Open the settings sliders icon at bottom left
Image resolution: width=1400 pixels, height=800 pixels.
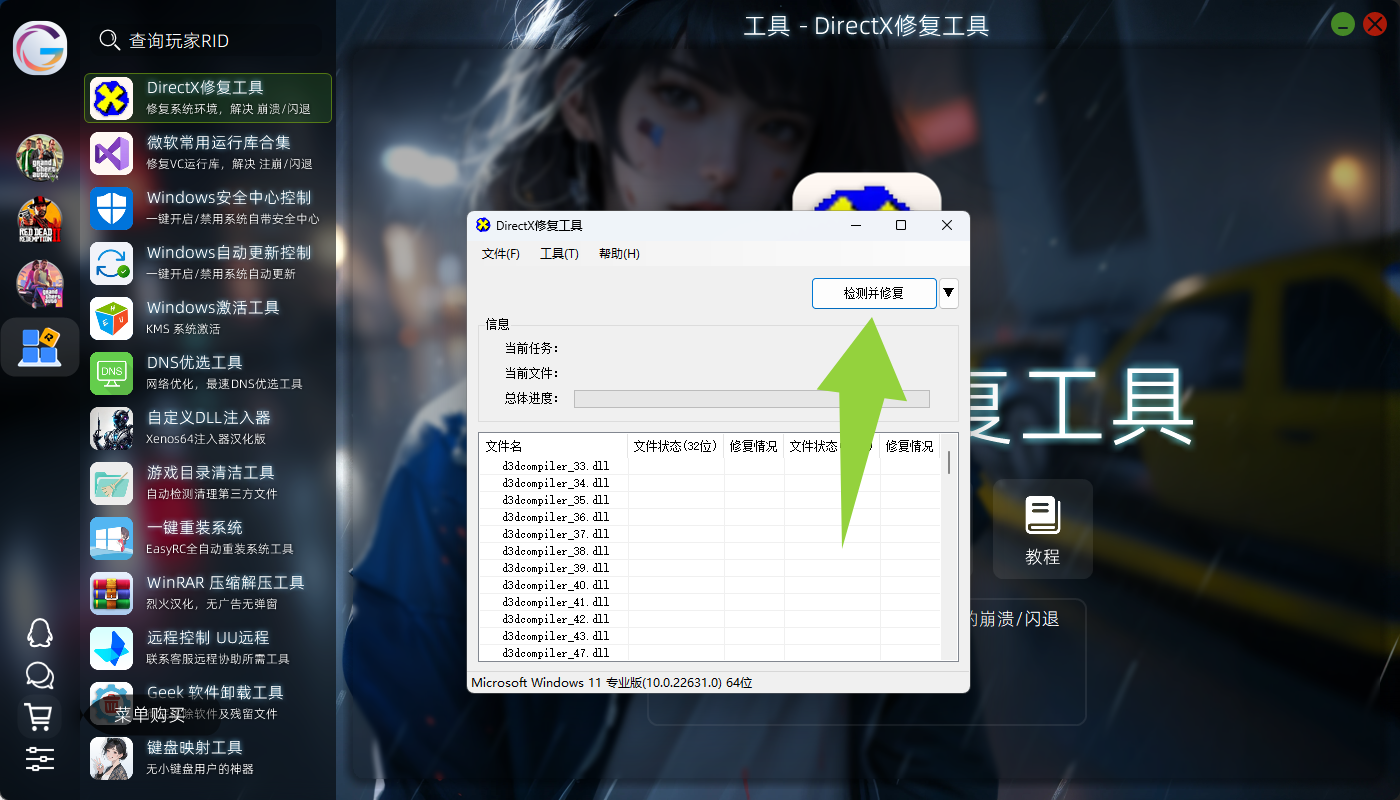[x=39, y=758]
